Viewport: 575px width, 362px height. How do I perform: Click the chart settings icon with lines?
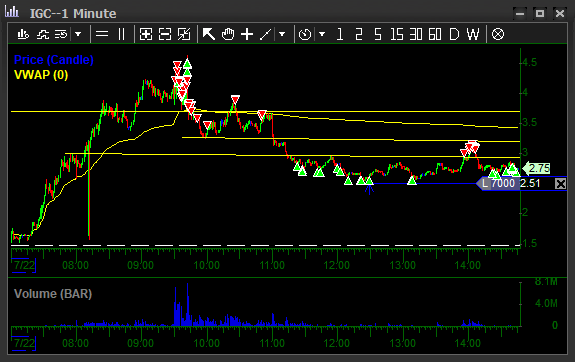coord(61,34)
